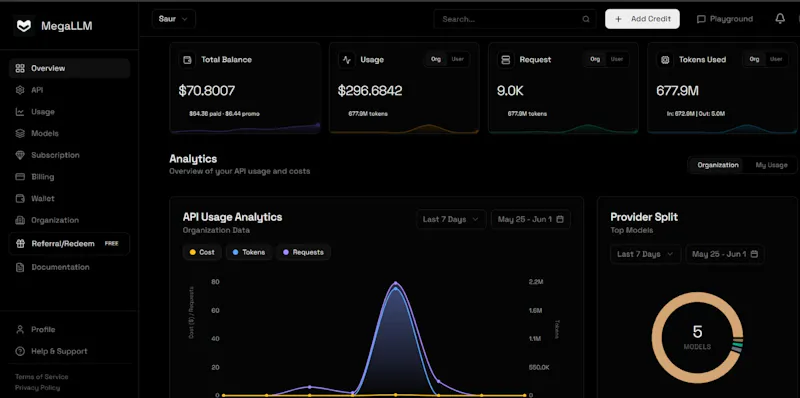Click calendar icon in Provider Split date range
Image resolution: width=800 pixels, height=398 pixels.
point(754,254)
